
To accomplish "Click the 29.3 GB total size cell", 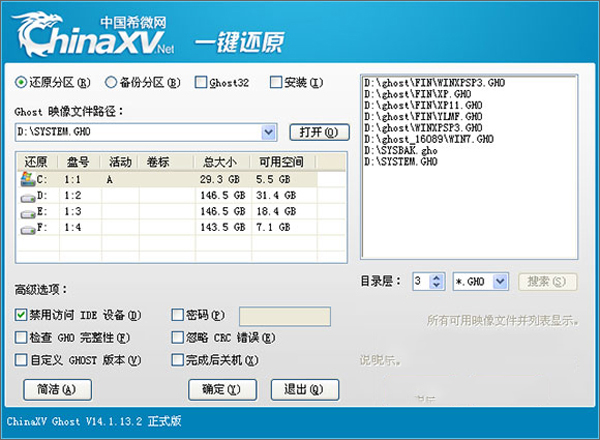I will [x=220, y=179].
